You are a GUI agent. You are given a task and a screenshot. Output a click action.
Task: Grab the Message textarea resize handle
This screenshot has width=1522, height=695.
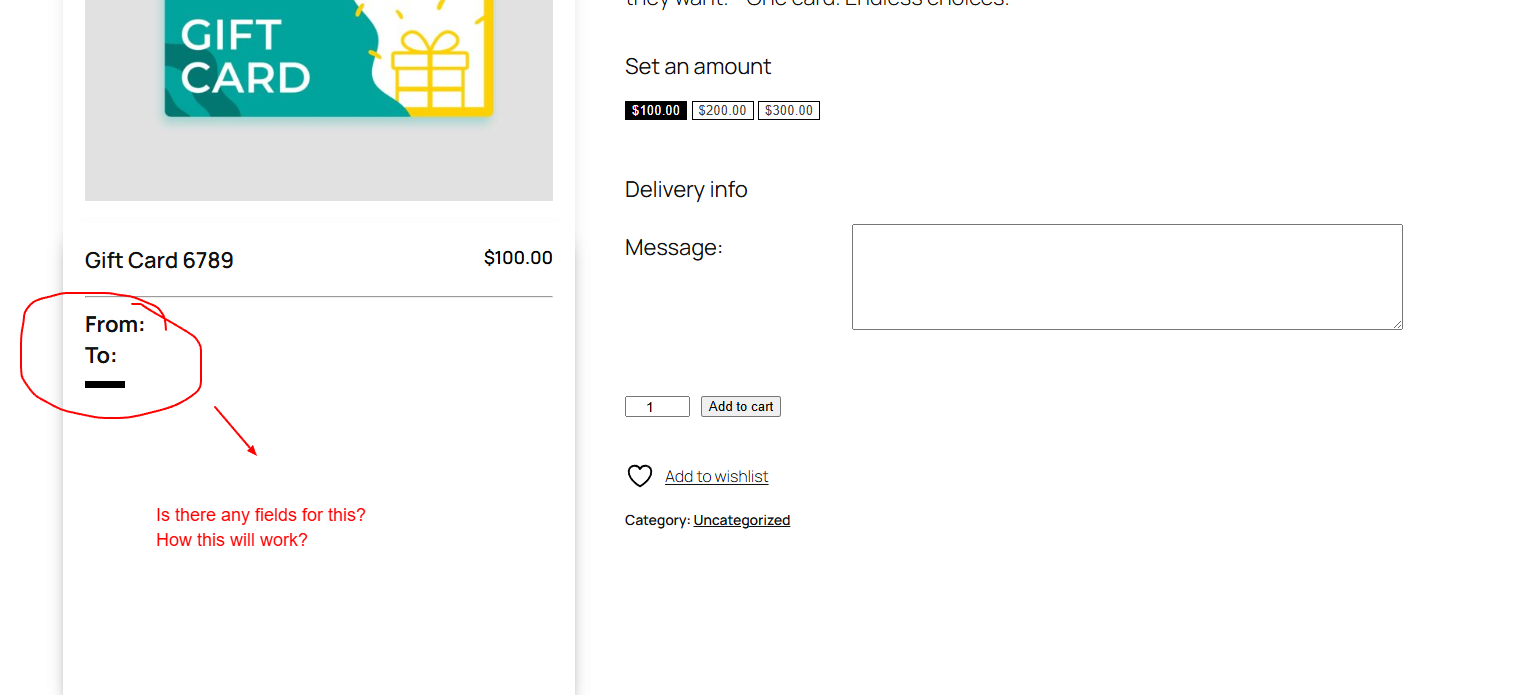(1397, 324)
